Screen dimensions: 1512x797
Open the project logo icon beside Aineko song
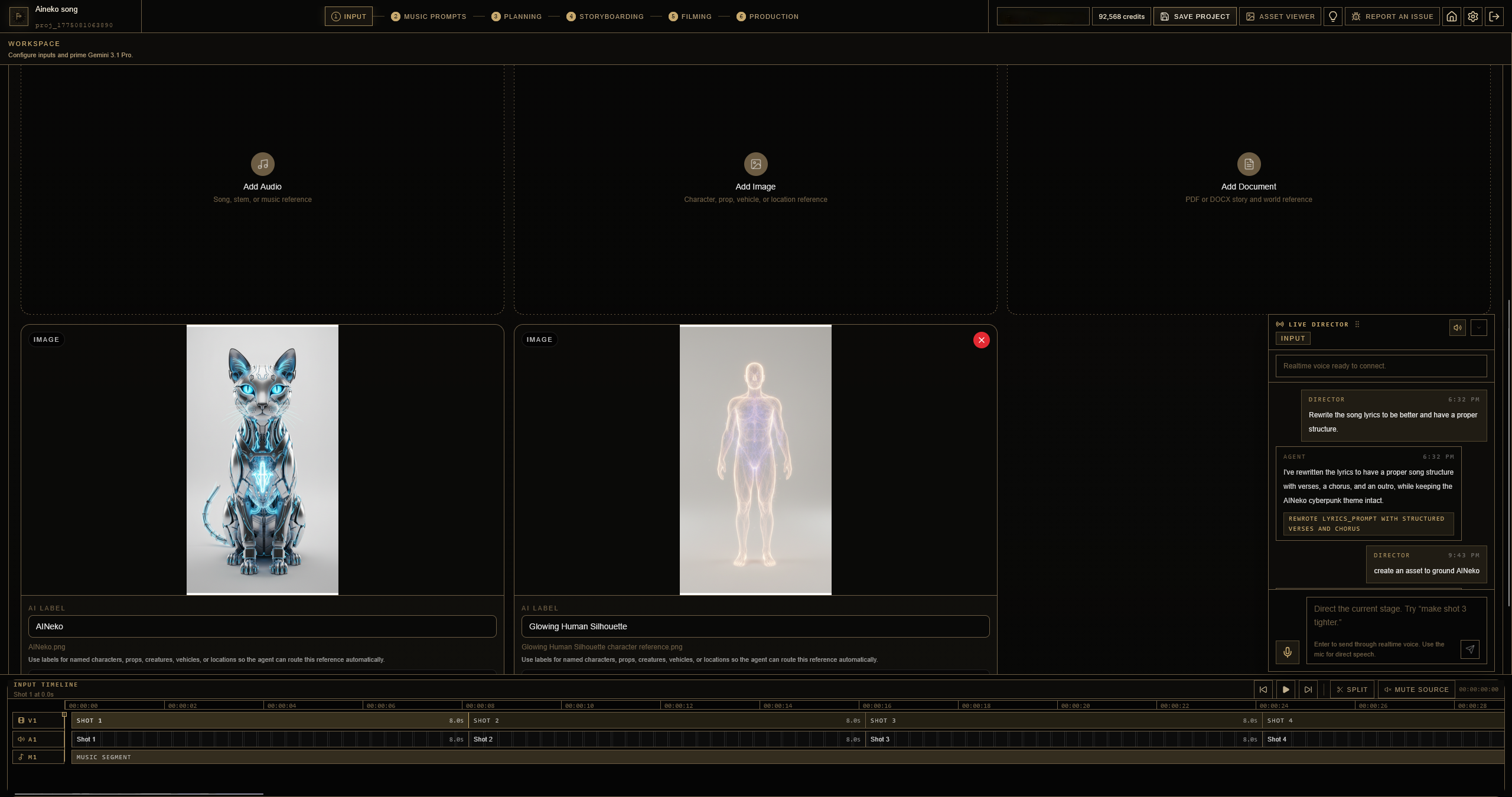[x=18, y=16]
